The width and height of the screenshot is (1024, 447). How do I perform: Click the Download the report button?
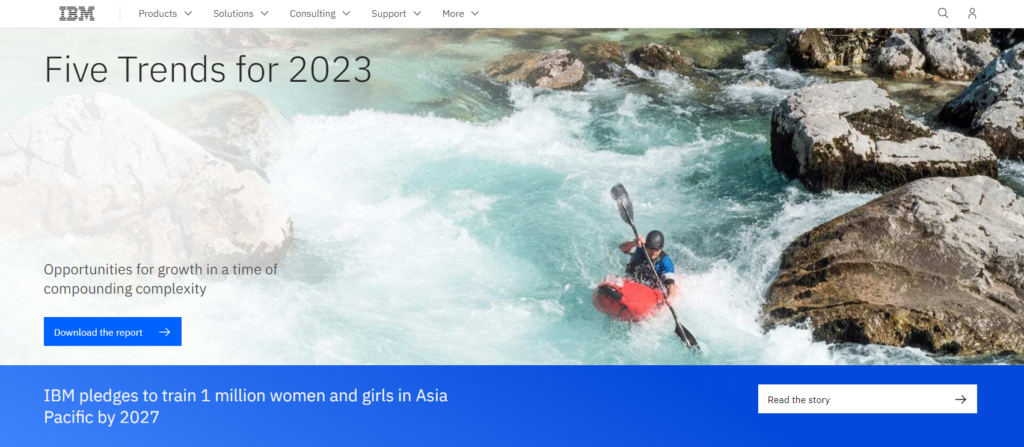click(x=112, y=332)
